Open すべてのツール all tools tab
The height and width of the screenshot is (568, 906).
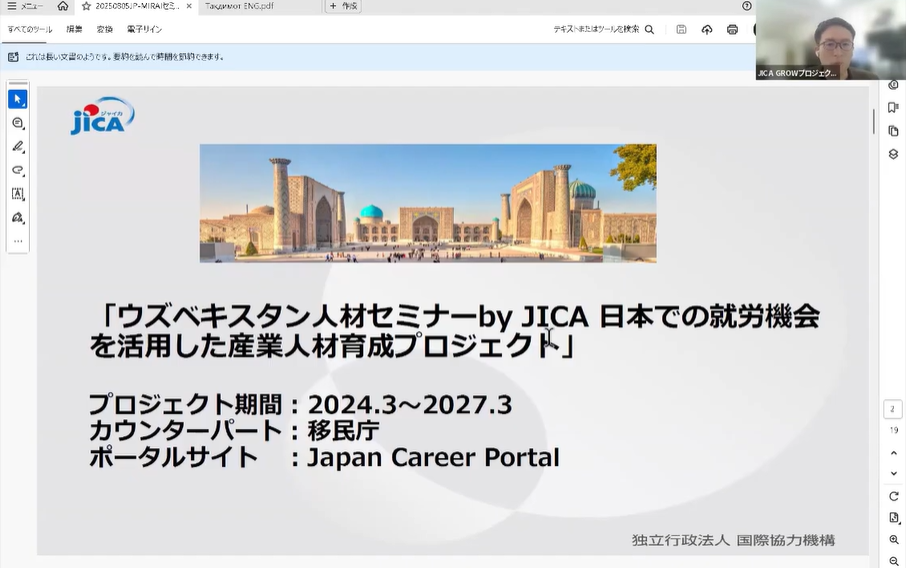29,29
